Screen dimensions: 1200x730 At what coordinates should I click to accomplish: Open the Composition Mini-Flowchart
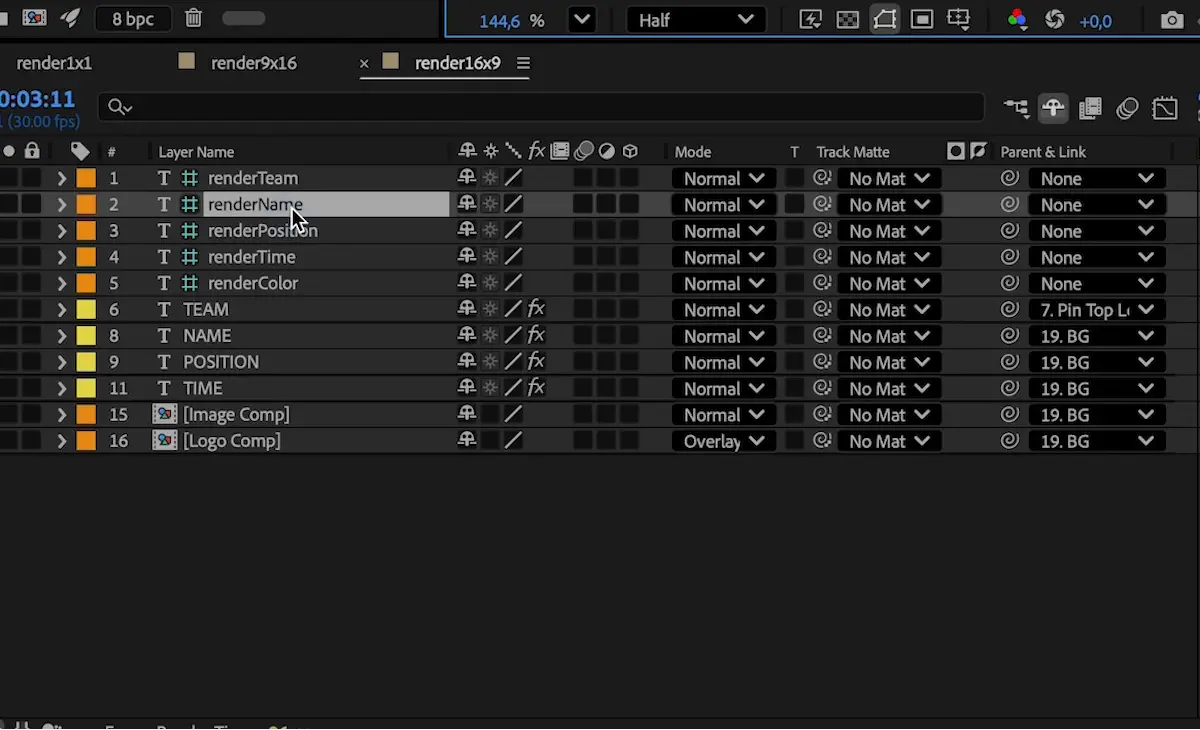coord(1016,108)
